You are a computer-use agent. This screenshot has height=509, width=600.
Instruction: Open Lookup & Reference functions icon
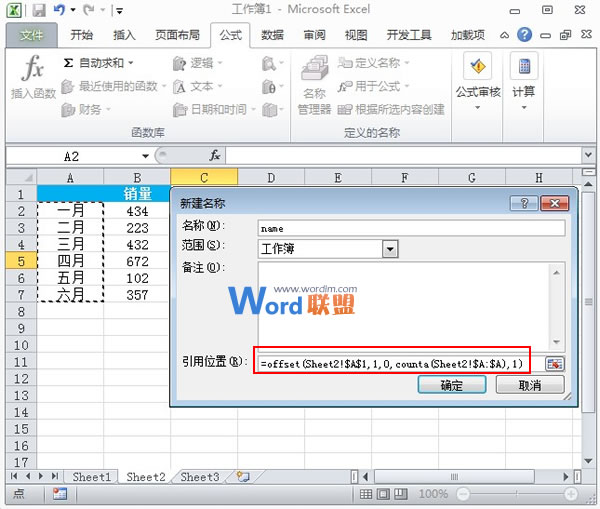point(269,63)
